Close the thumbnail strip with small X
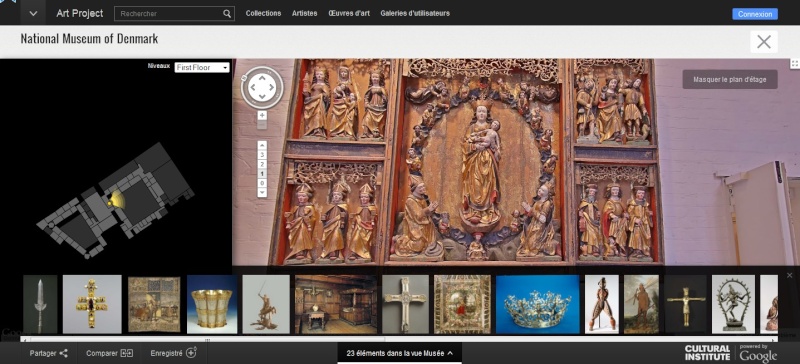The image size is (800, 364). tap(790, 276)
